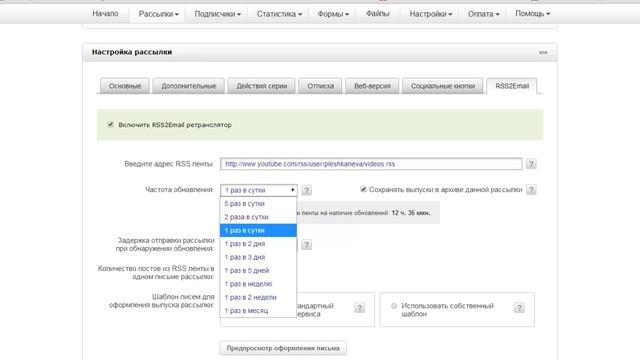Choose highlighted 1 раз в сутки option
The width and height of the screenshot is (640, 360).
(258, 231)
